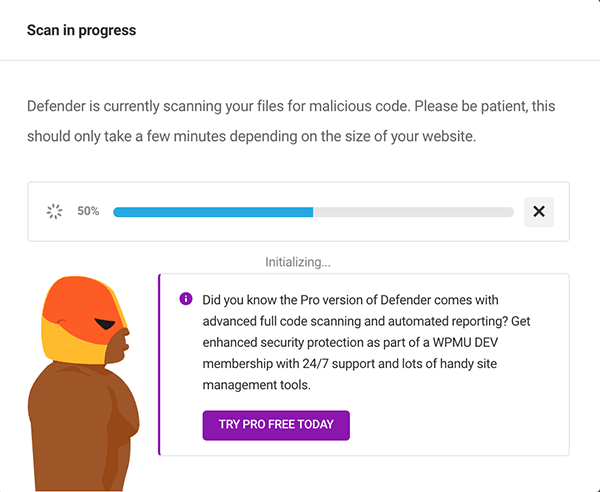Click the purple left border of the notice
Viewport: 600px width, 492px height.
[x=159, y=364]
